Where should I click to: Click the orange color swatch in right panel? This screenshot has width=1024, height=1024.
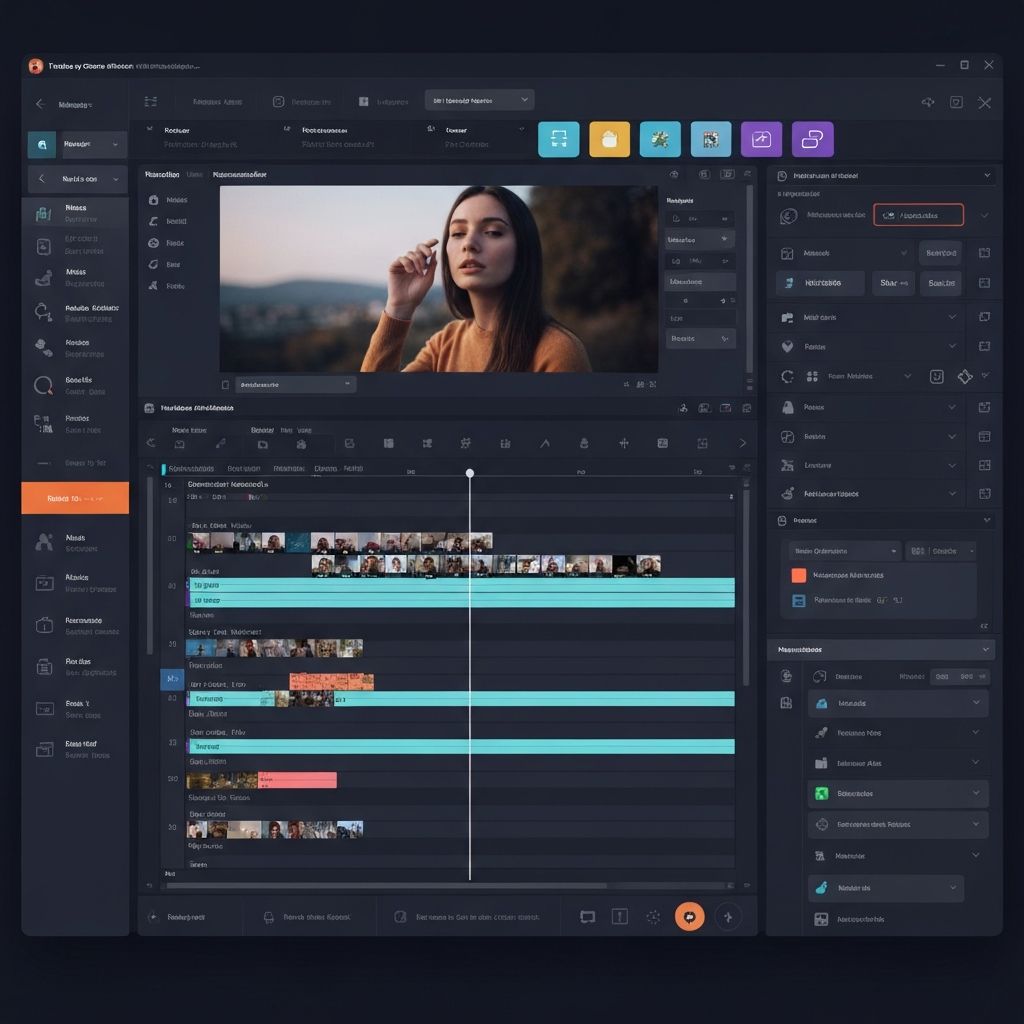(x=799, y=575)
